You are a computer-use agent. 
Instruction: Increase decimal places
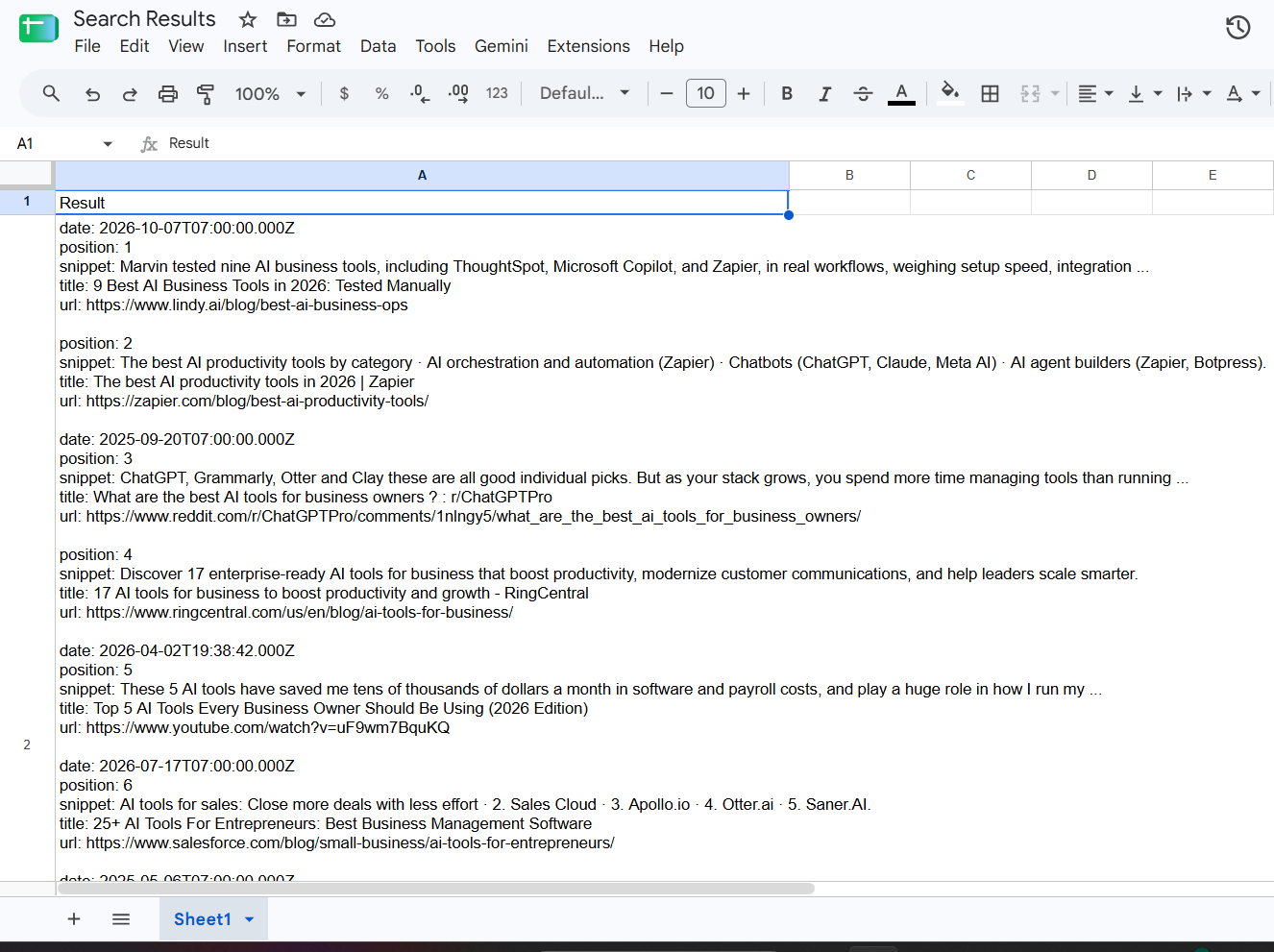(x=458, y=93)
